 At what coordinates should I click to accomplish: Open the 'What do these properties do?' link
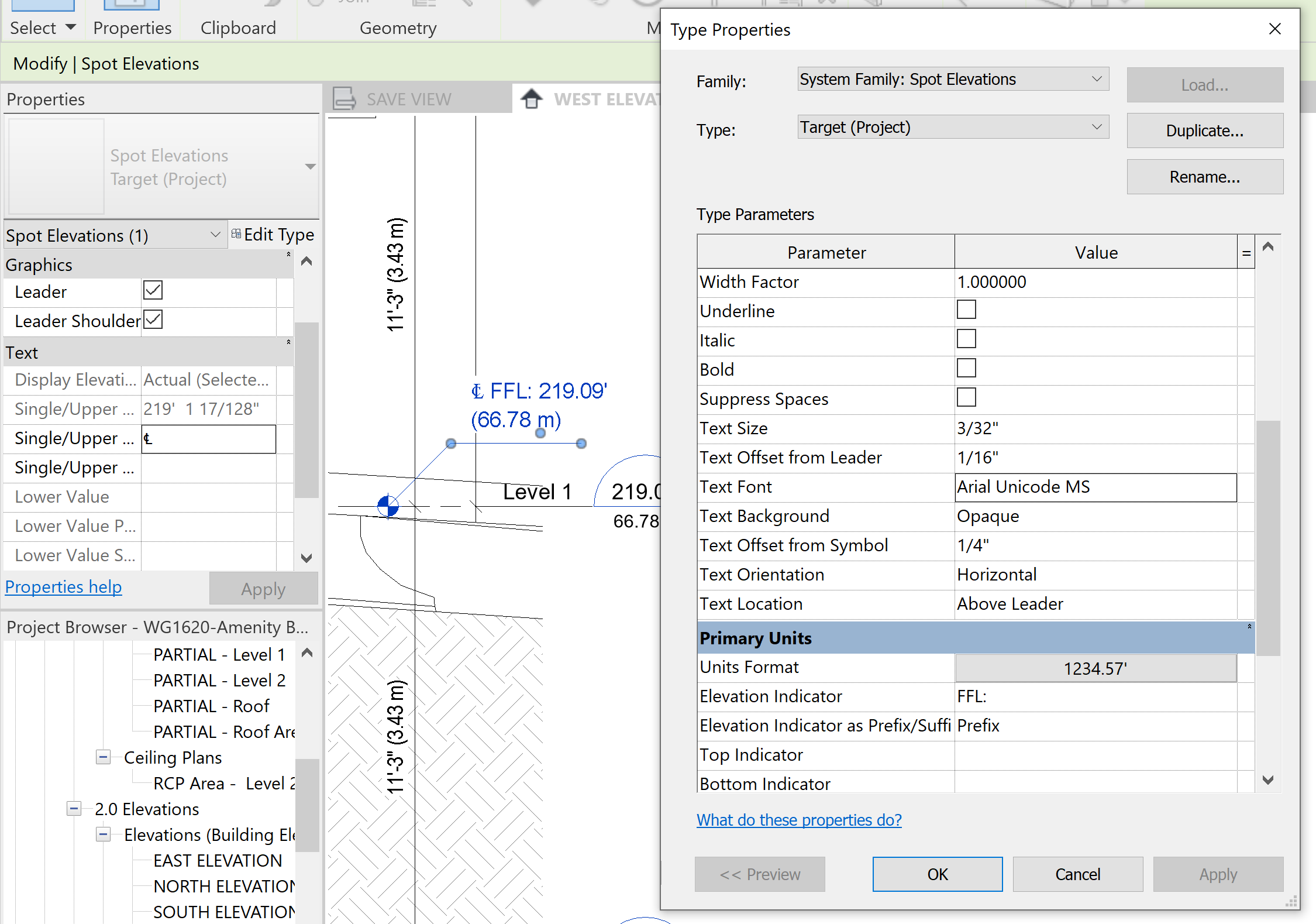click(x=799, y=820)
